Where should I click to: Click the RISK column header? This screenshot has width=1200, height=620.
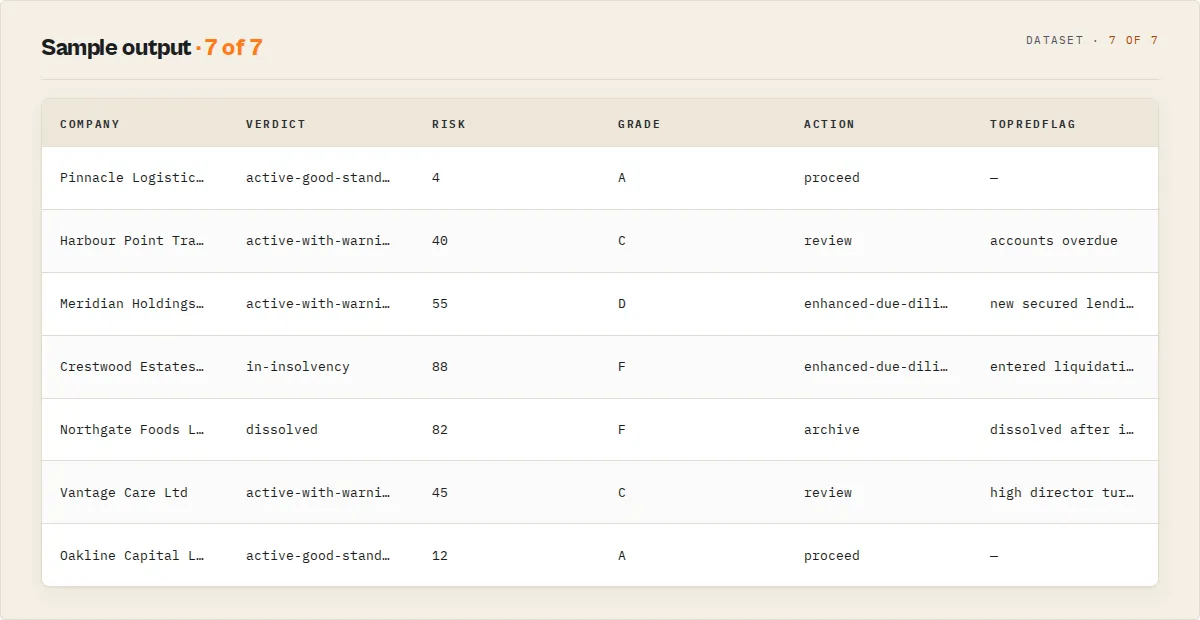tap(449, 124)
